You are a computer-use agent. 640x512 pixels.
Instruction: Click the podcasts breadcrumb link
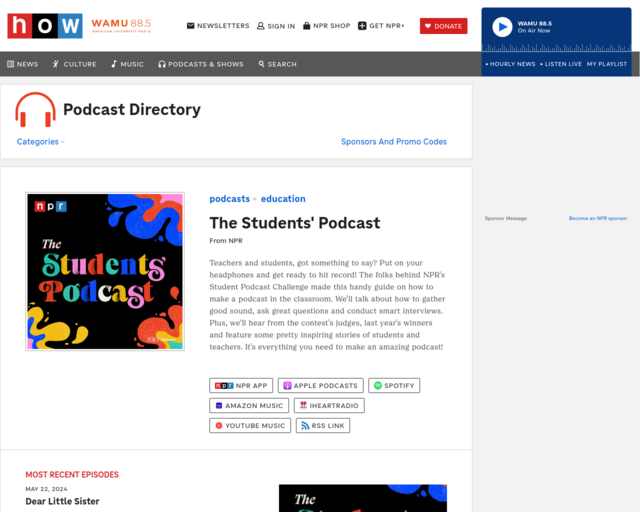coord(229,199)
